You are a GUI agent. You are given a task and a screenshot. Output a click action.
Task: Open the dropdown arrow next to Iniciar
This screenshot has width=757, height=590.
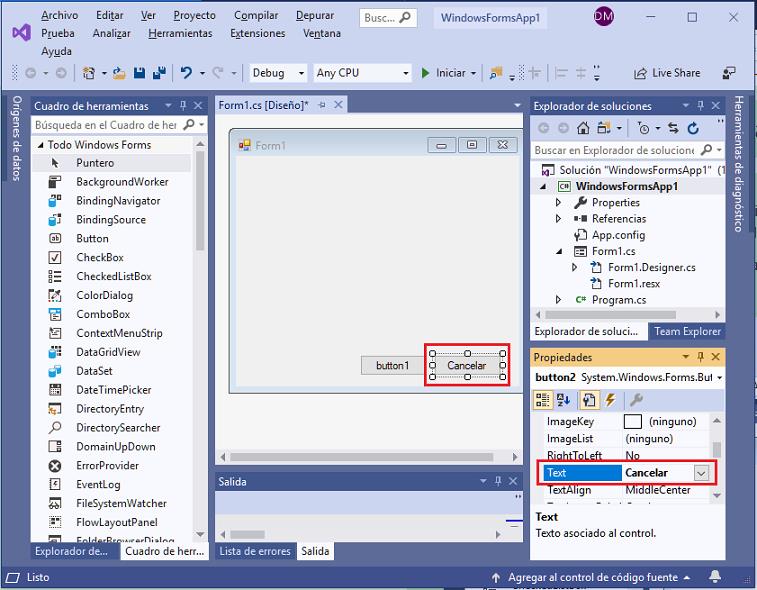click(x=473, y=73)
